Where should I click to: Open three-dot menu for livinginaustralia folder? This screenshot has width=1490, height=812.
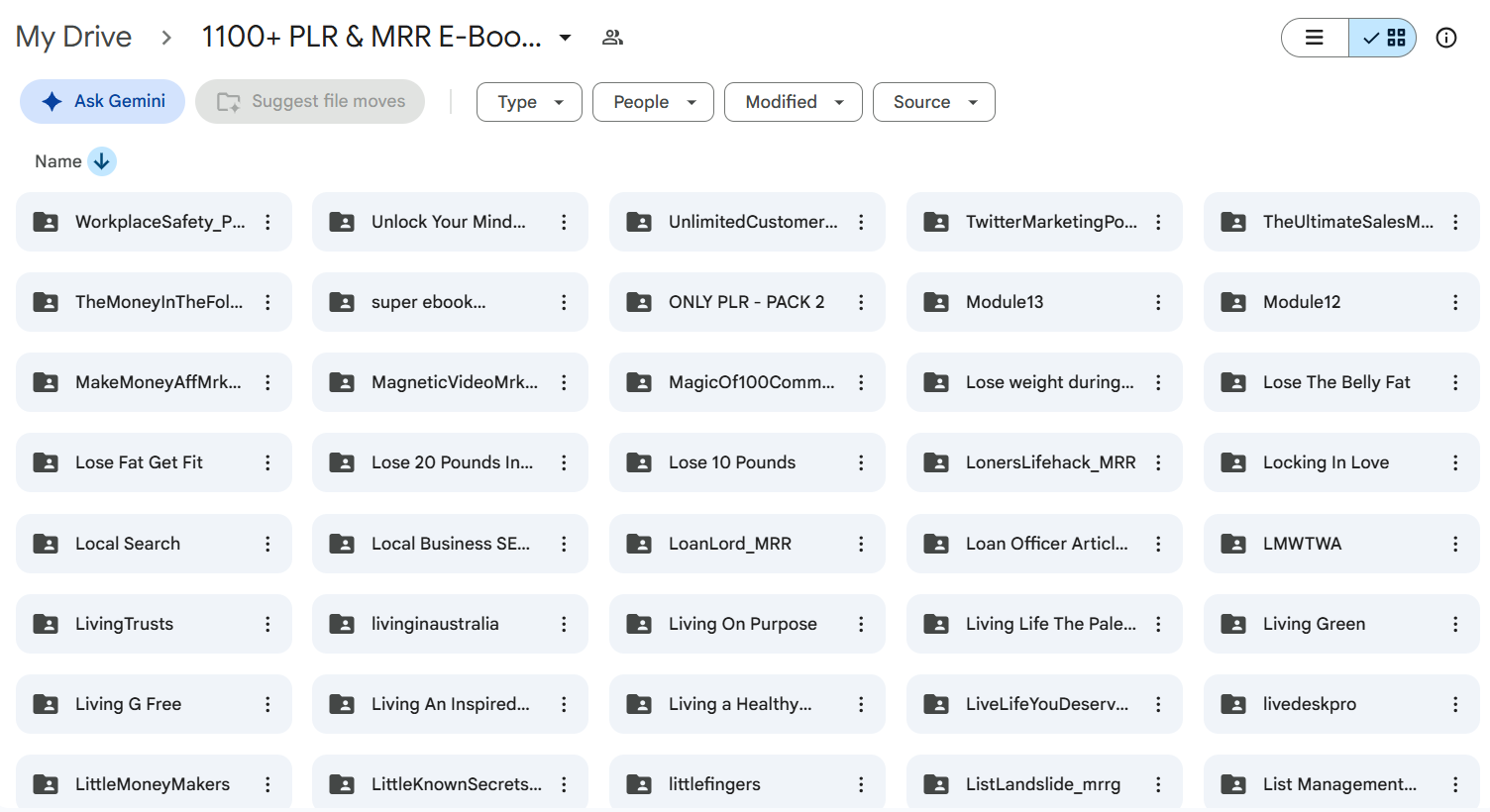coord(564,624)
